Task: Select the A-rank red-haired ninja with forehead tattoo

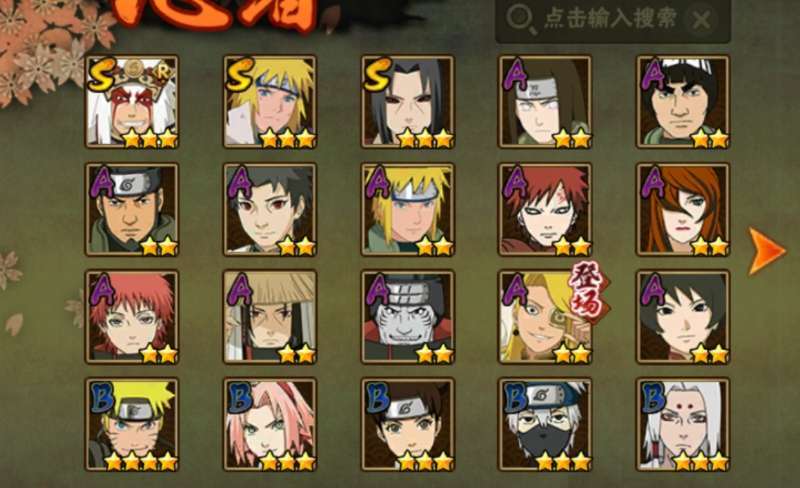Action: click(x=545, y=209)
